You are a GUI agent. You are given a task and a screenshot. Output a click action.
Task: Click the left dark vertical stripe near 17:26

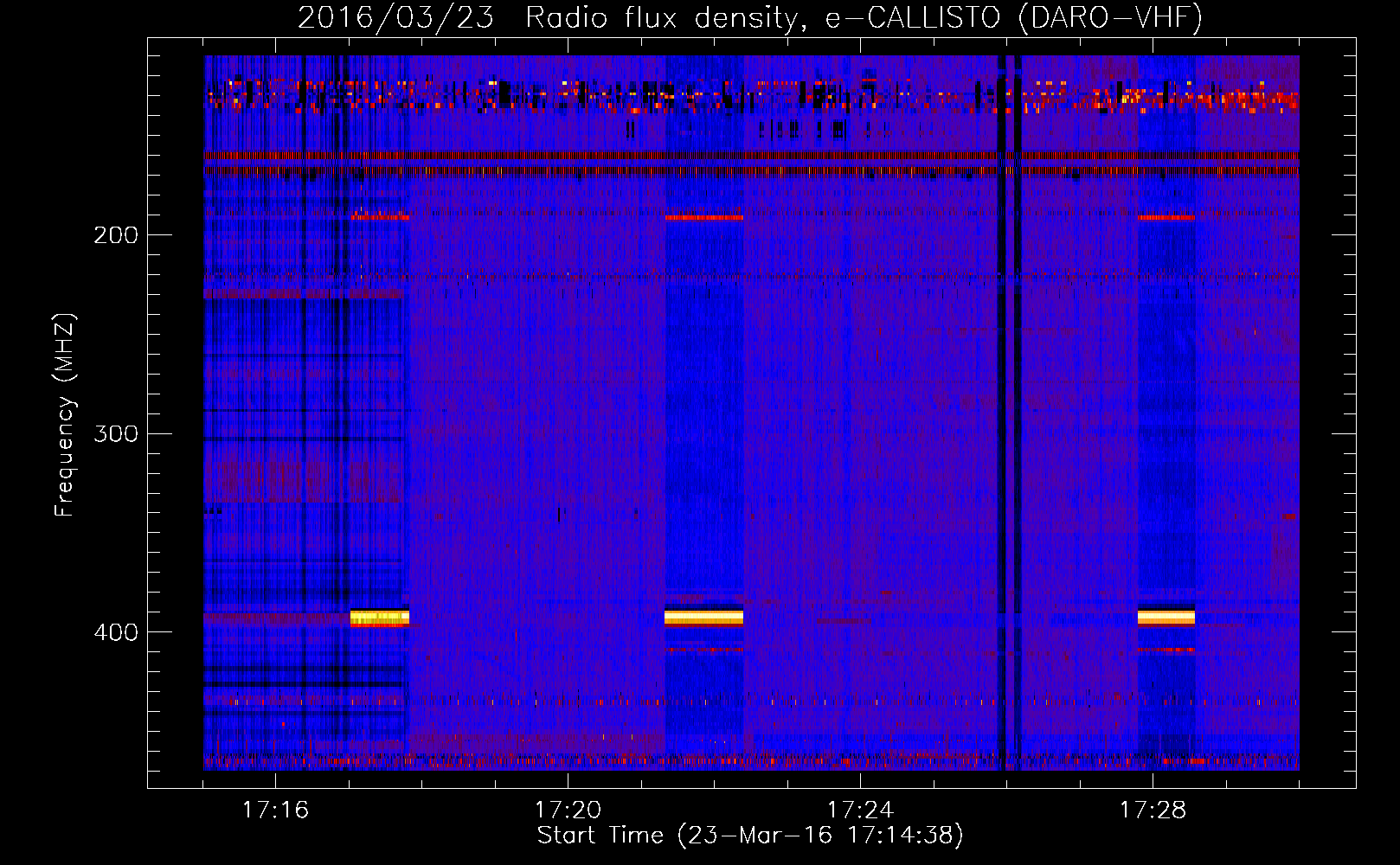tap(1001, 415)
